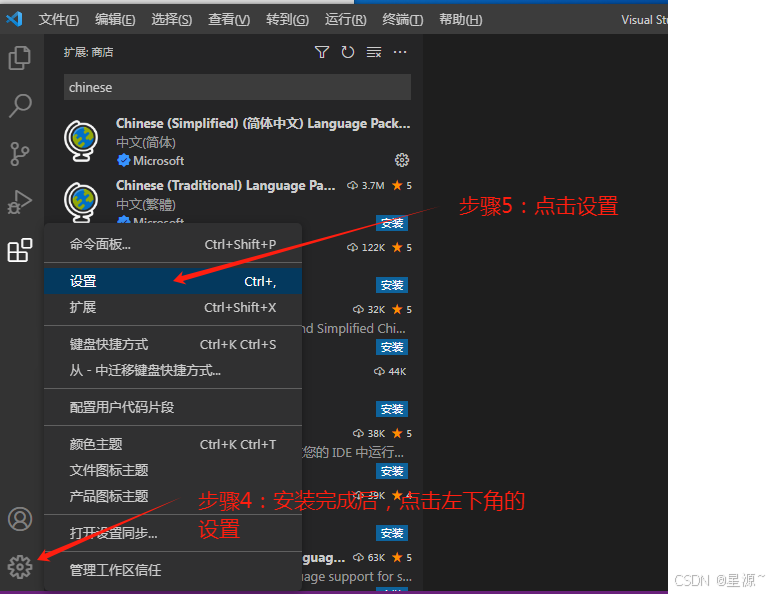Click 安装 button above the 63K extension
Image resolution: width=772 pixels, height=594 pixels.
coord(392,533)
